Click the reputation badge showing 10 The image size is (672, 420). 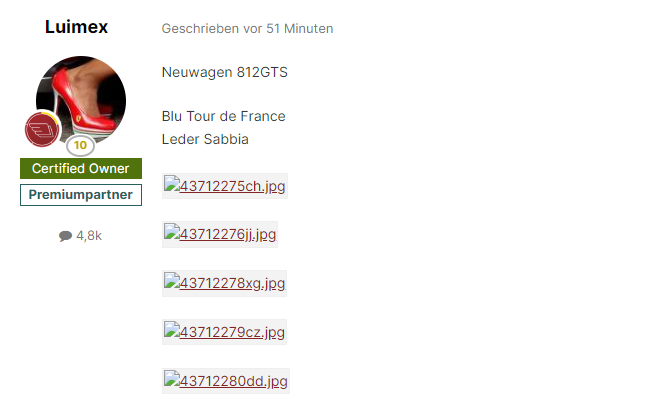[x=80, y=145]
